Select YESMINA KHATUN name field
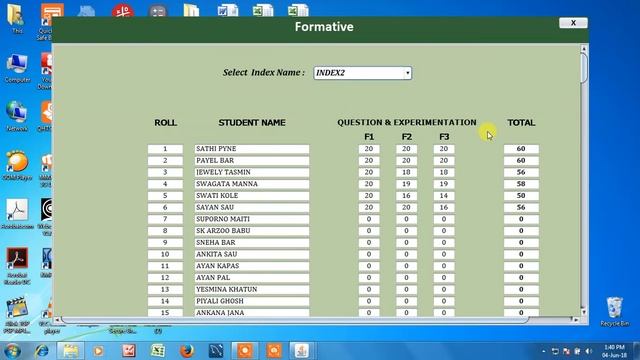The image size is (640, 360). pos(252,289)
